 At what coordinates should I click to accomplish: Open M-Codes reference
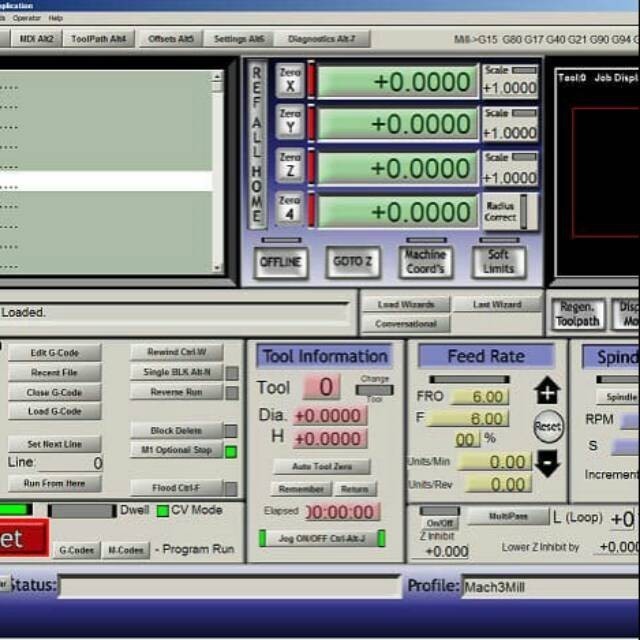[x=126, y=550]
